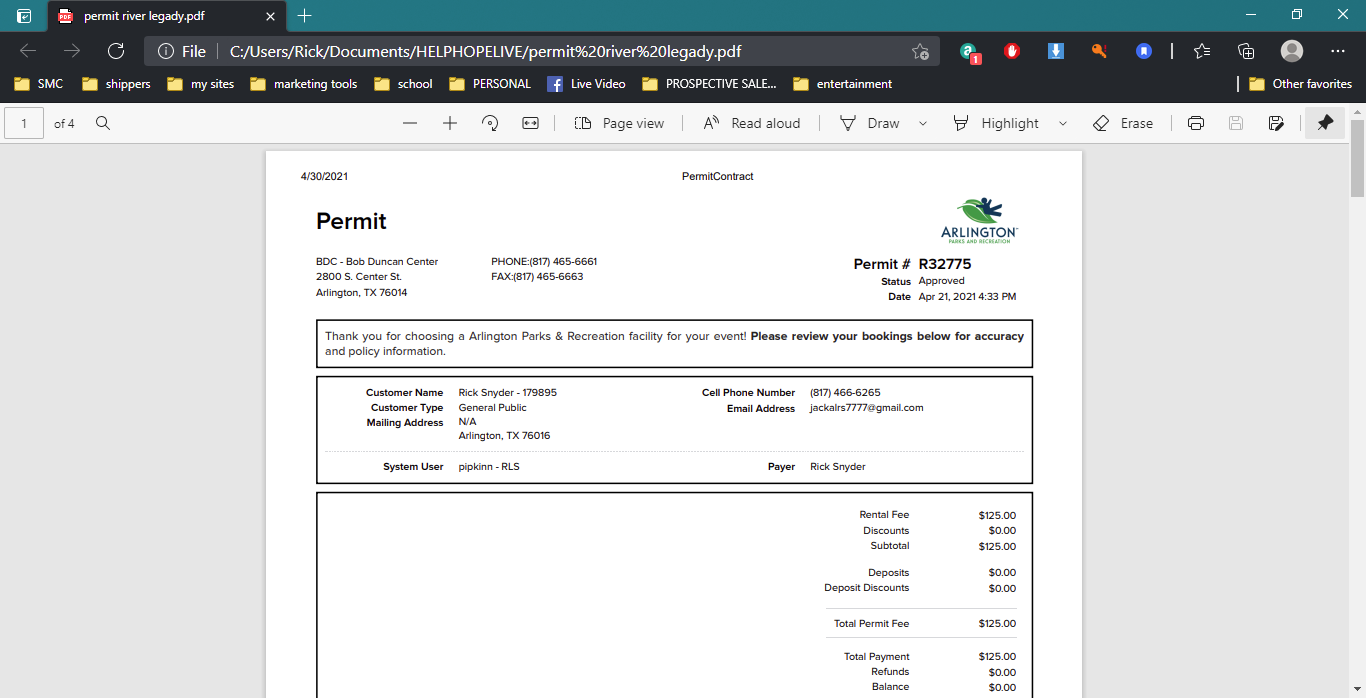Zoom out on the PDF
Viewport: 1366px width, 698px height.
(x=409, y=123)
